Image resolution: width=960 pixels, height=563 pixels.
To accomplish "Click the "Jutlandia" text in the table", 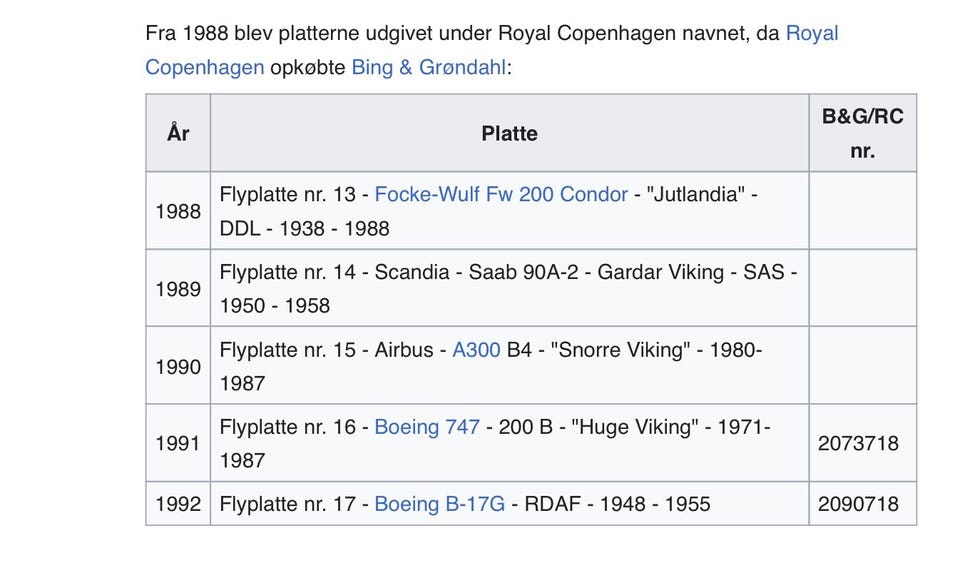I will [x=696, y=194].
